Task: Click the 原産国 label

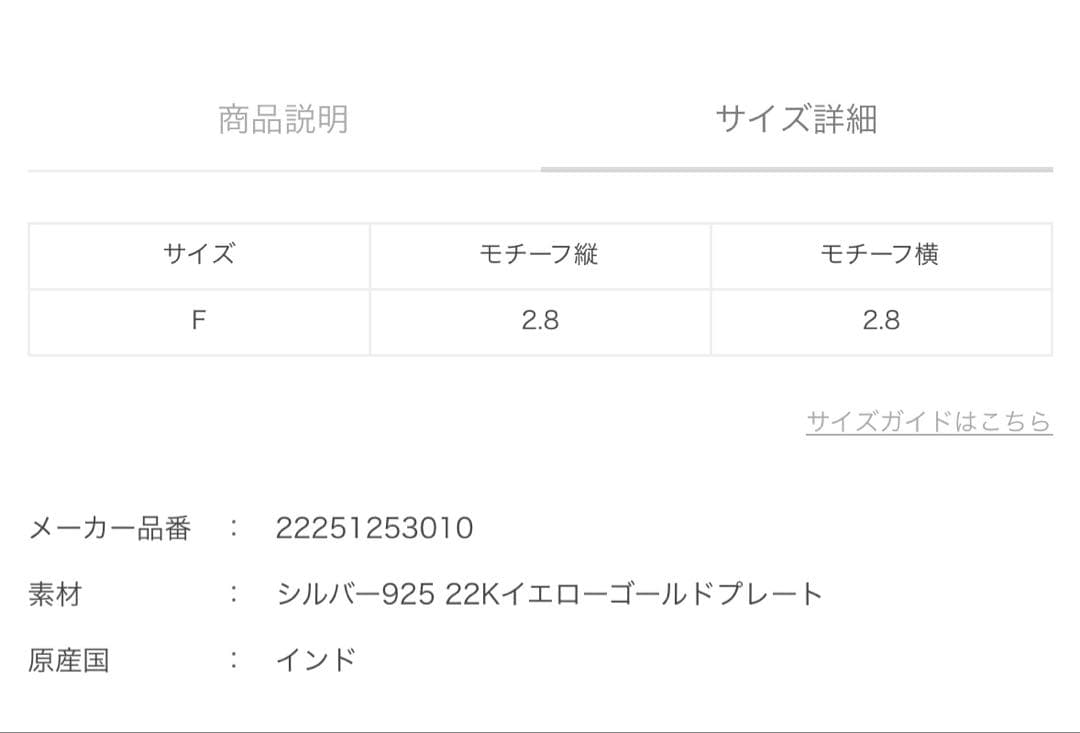Action: click(x=69, y=661)
